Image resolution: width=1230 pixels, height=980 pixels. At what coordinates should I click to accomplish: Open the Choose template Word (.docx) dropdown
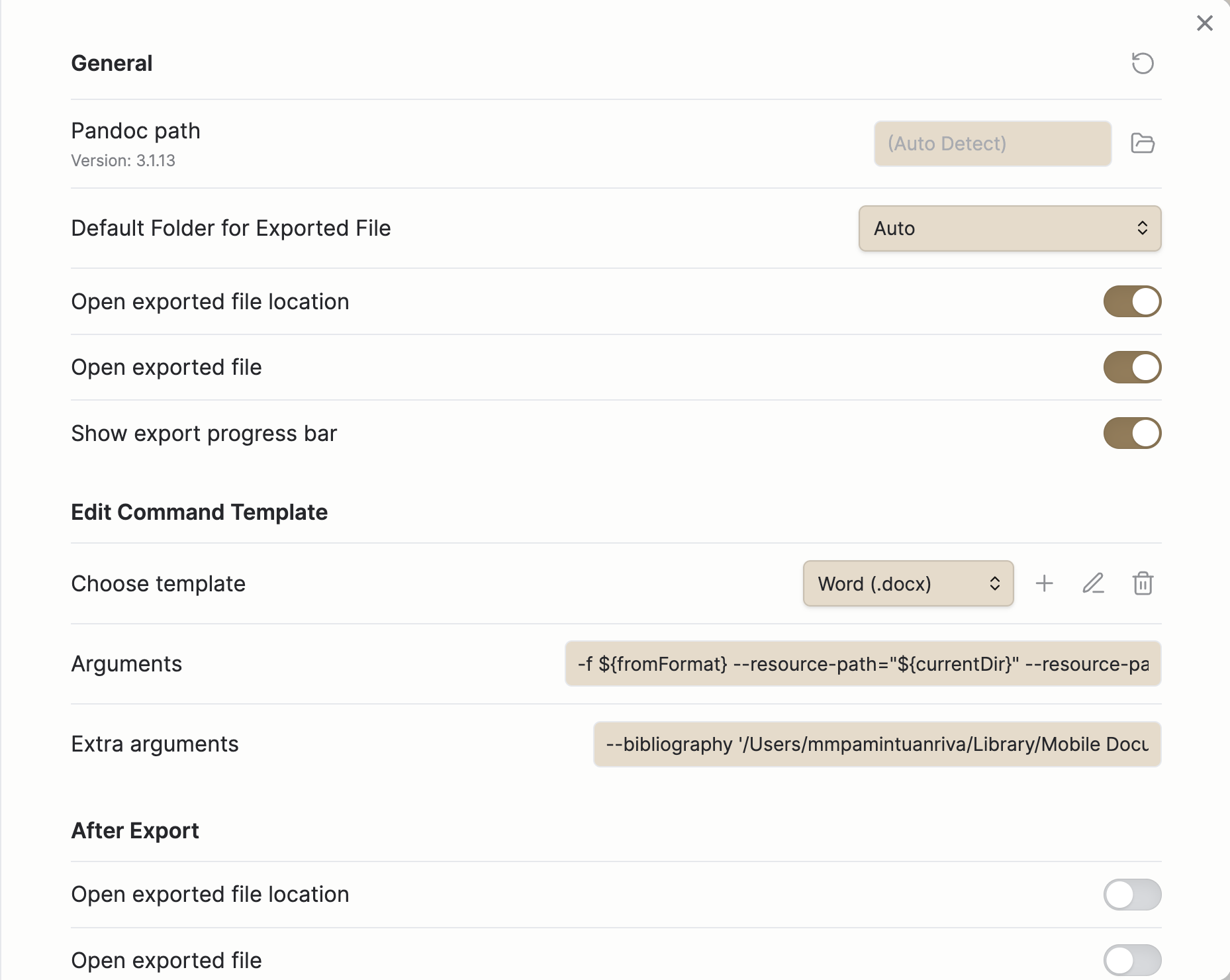(908, 583)
